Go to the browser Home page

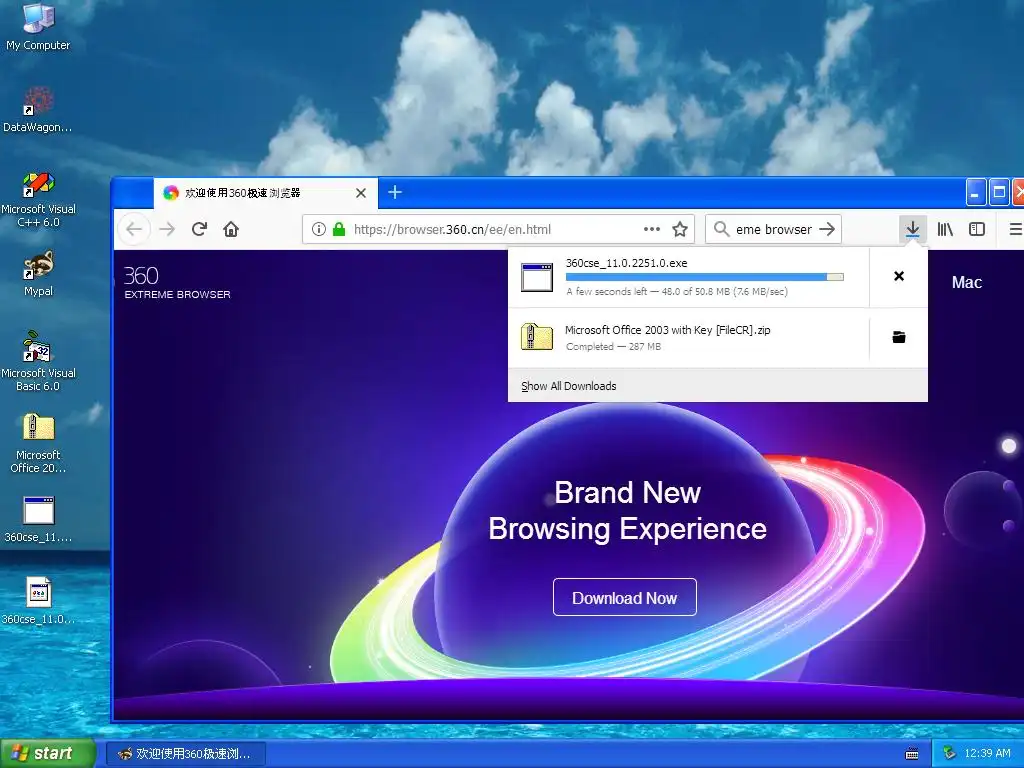pyautogui.click(x=231, y=229)
